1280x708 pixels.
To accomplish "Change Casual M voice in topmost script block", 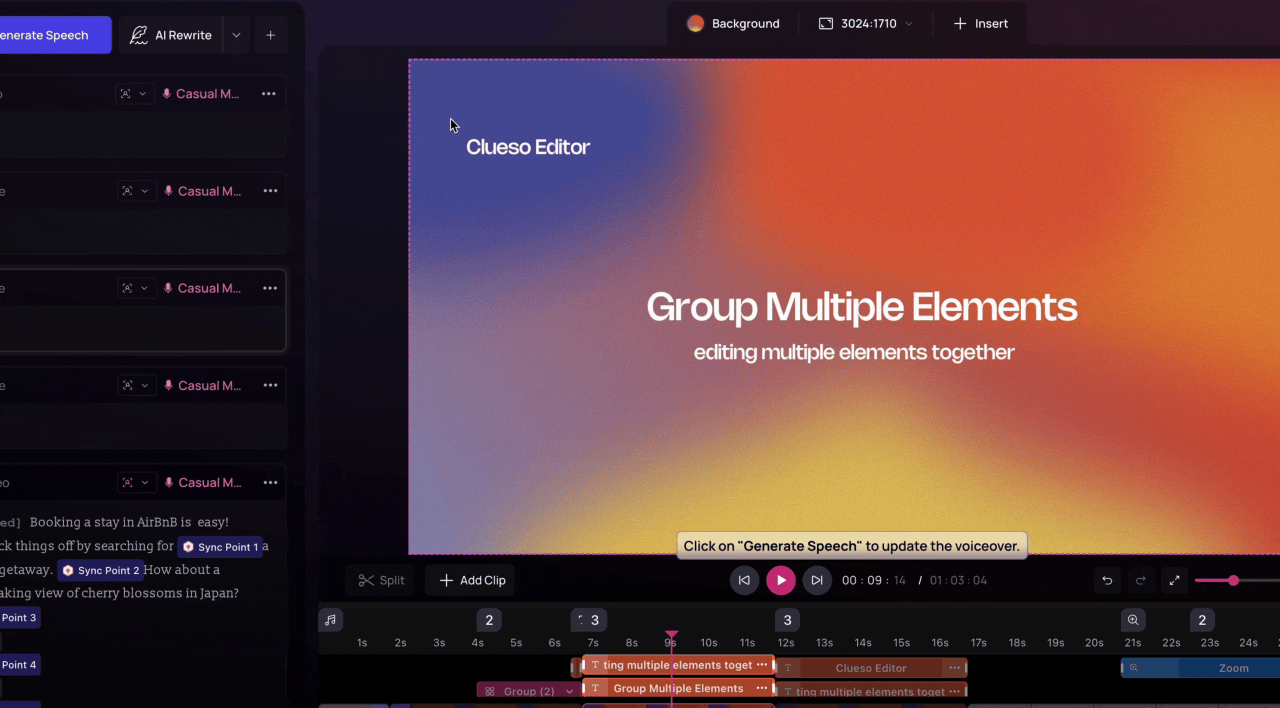I will point(200,94).
